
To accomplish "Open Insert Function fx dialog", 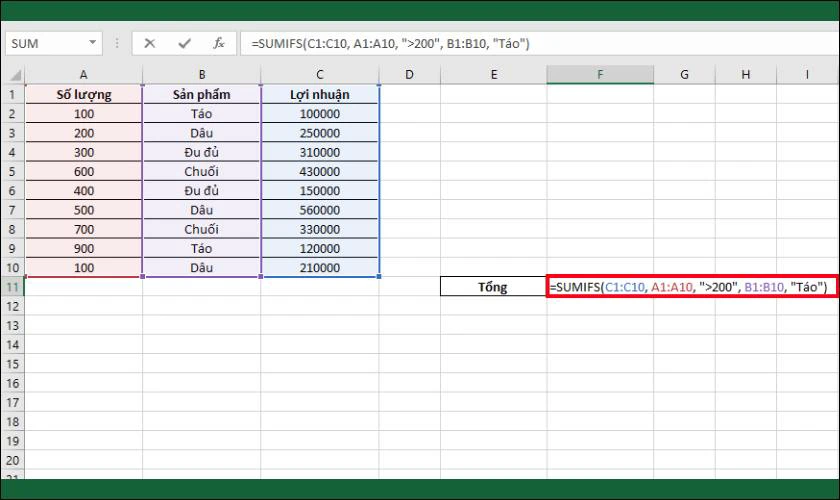I will 219,43.
